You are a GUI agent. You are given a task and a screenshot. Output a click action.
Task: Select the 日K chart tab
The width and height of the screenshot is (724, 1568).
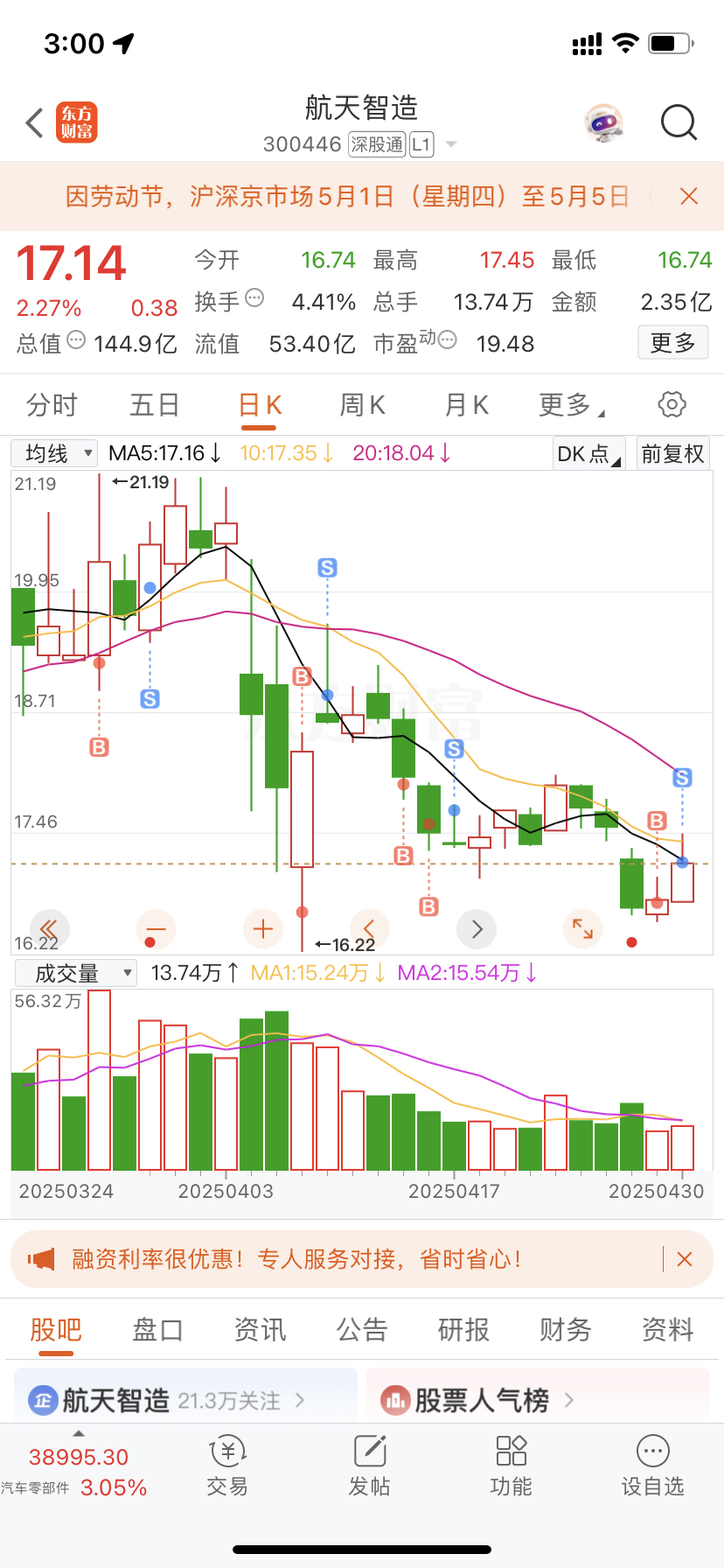click(x=260, y=405)
